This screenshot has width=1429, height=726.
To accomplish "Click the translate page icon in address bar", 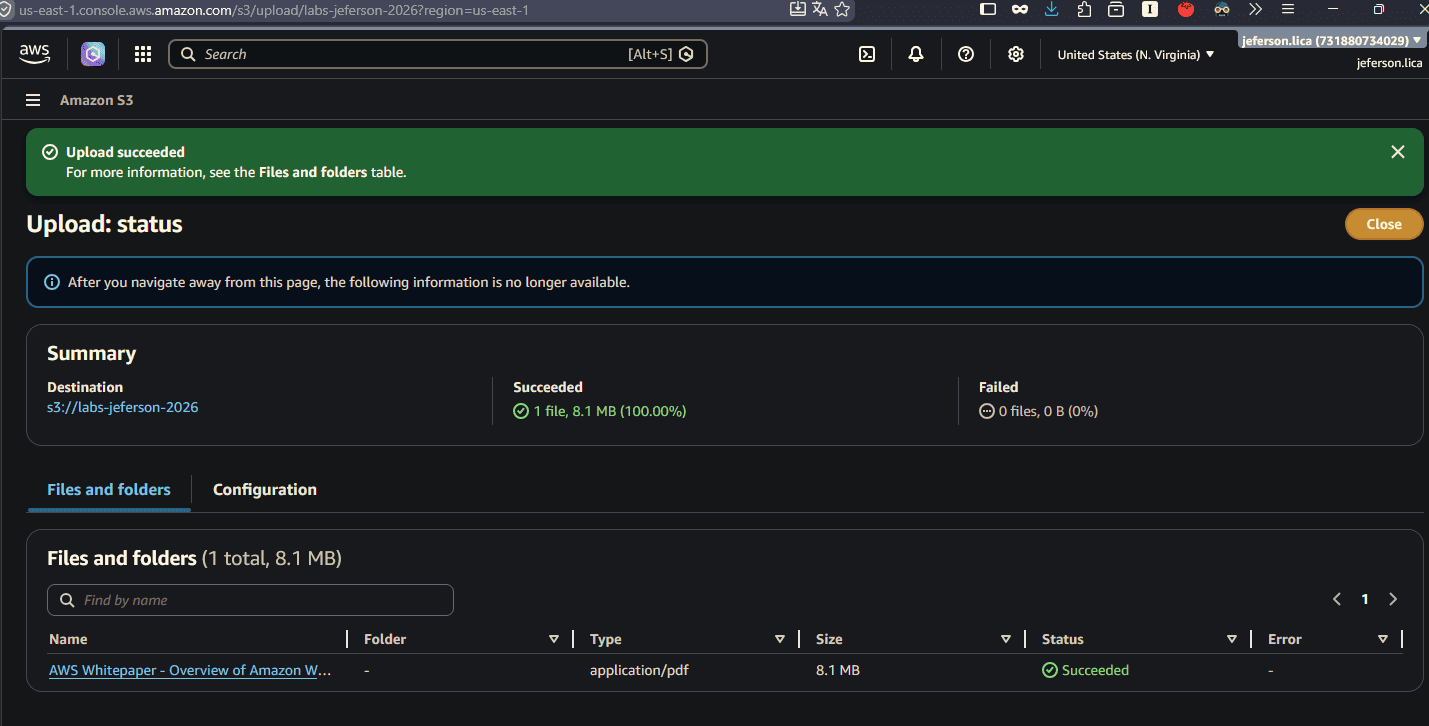I will click(x=820, y=9).
